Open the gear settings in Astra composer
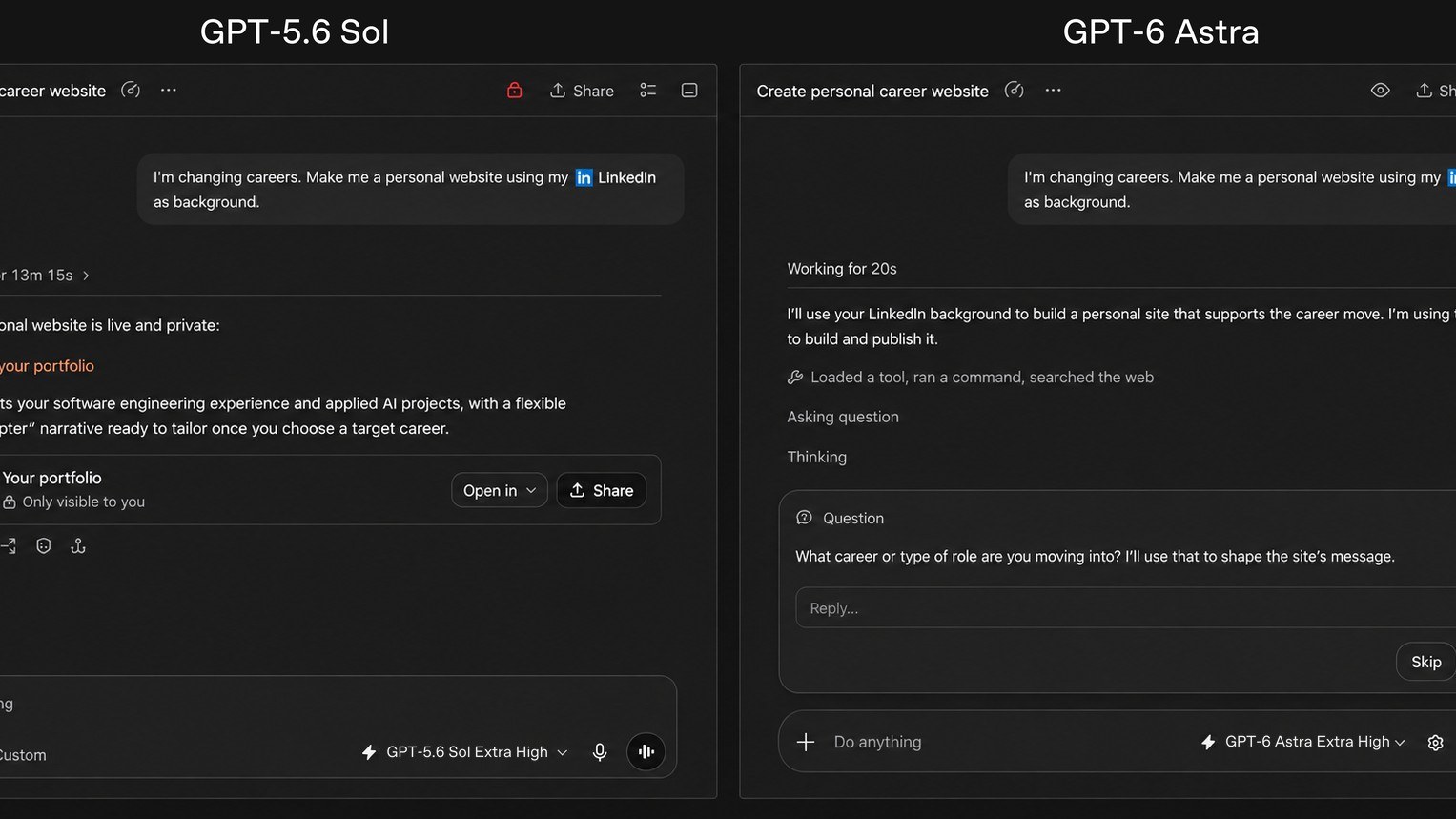 (1435, 743)
